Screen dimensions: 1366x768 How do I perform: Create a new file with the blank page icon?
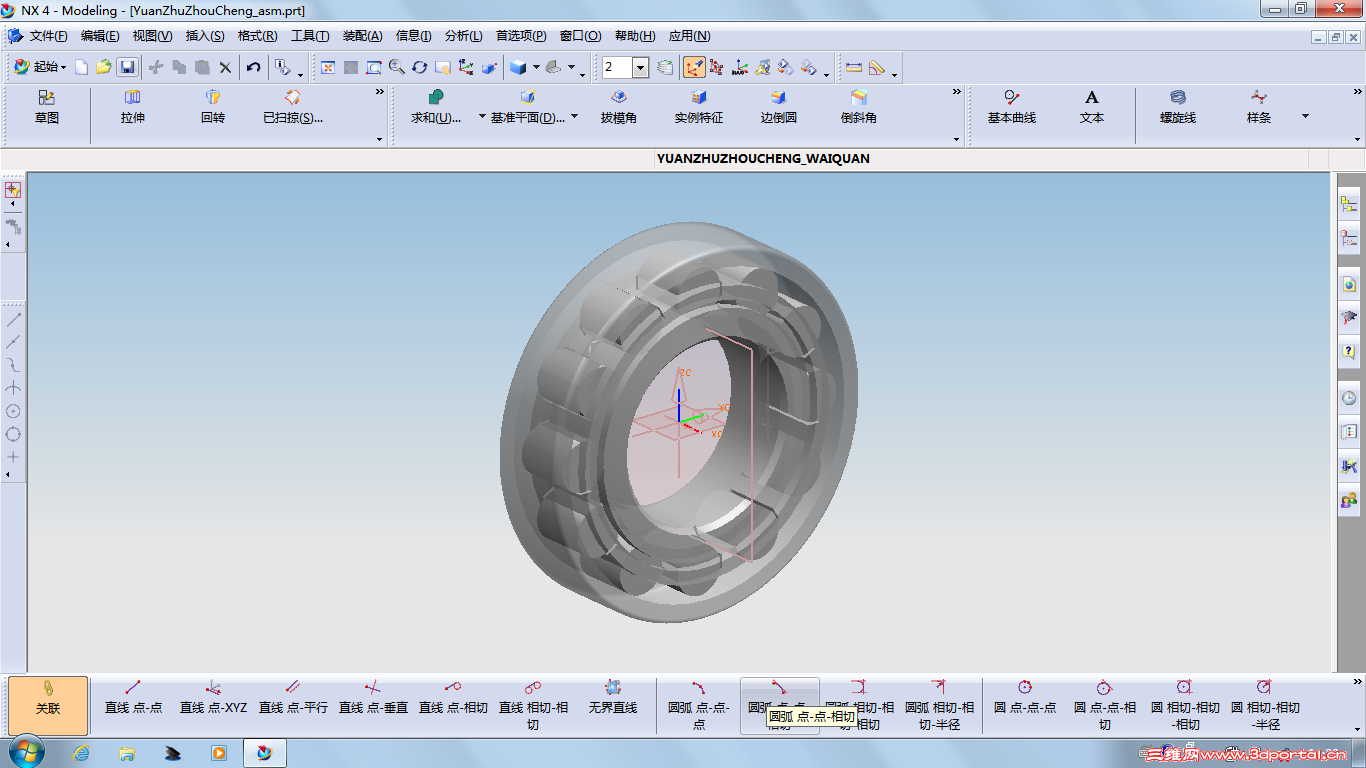pos(82,67)
